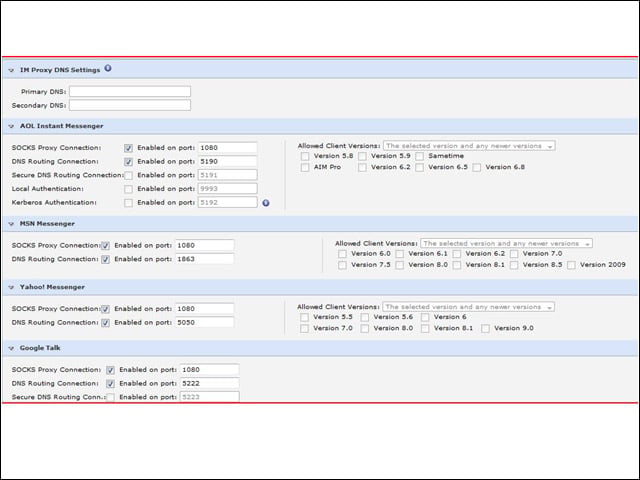This screenshot has width=640, height=480.
Task: Collapse the Google Talk section
Action: pos(11,348)
